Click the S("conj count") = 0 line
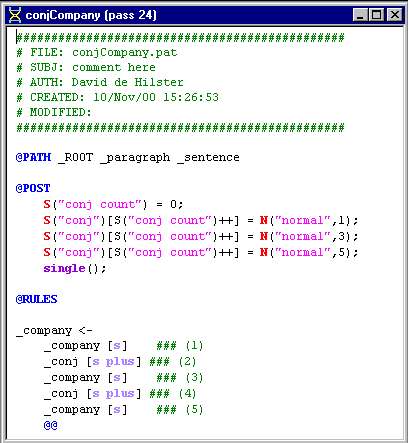408x443 pixels. pos(113,204)
